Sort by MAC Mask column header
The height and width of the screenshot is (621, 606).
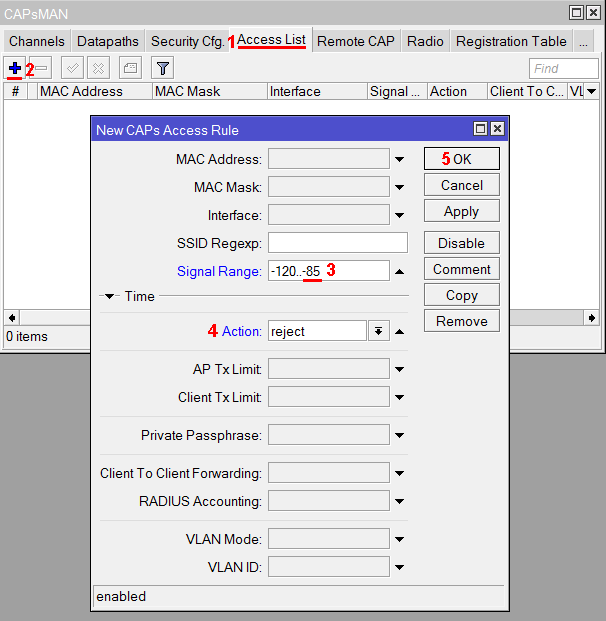(210, 91)
